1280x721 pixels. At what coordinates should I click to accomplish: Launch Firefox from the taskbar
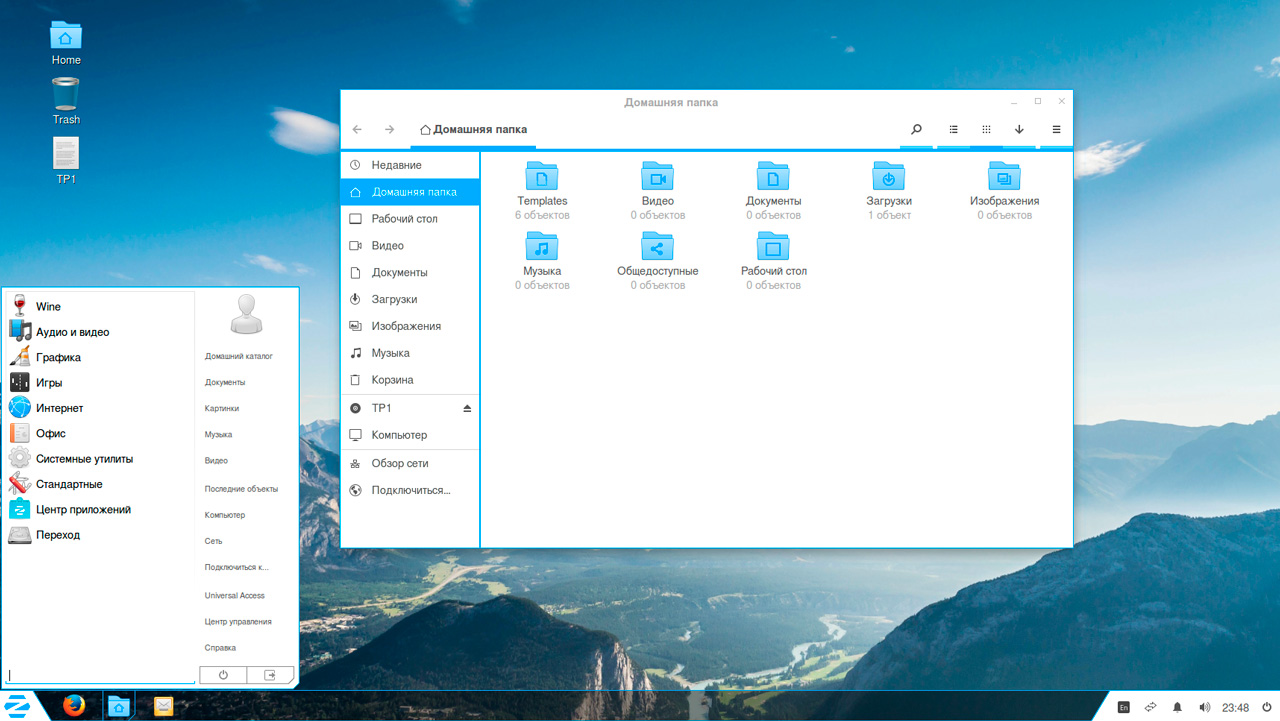tap(74, 706)
